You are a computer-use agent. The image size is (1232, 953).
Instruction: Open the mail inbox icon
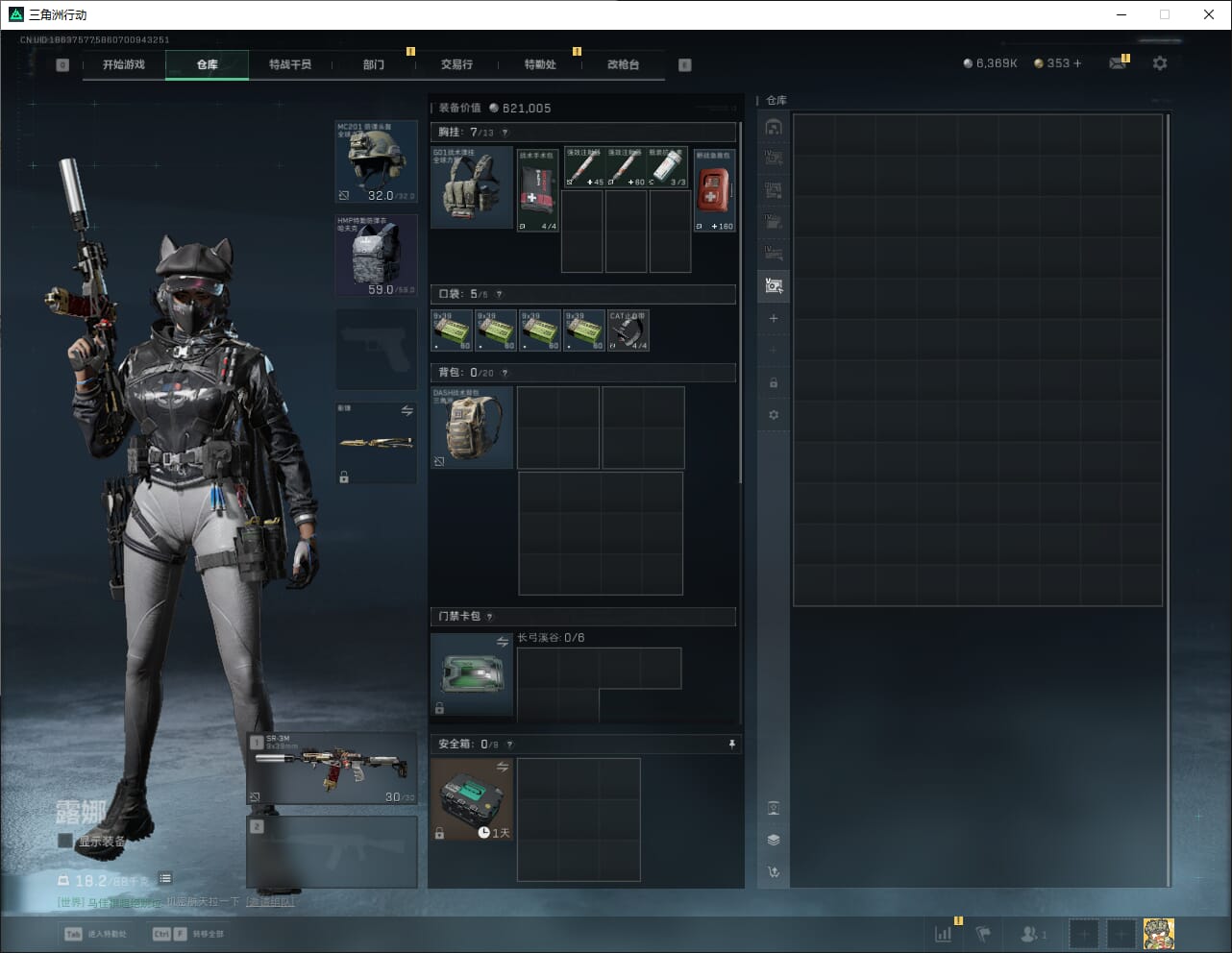click(x=1117, y=63)
